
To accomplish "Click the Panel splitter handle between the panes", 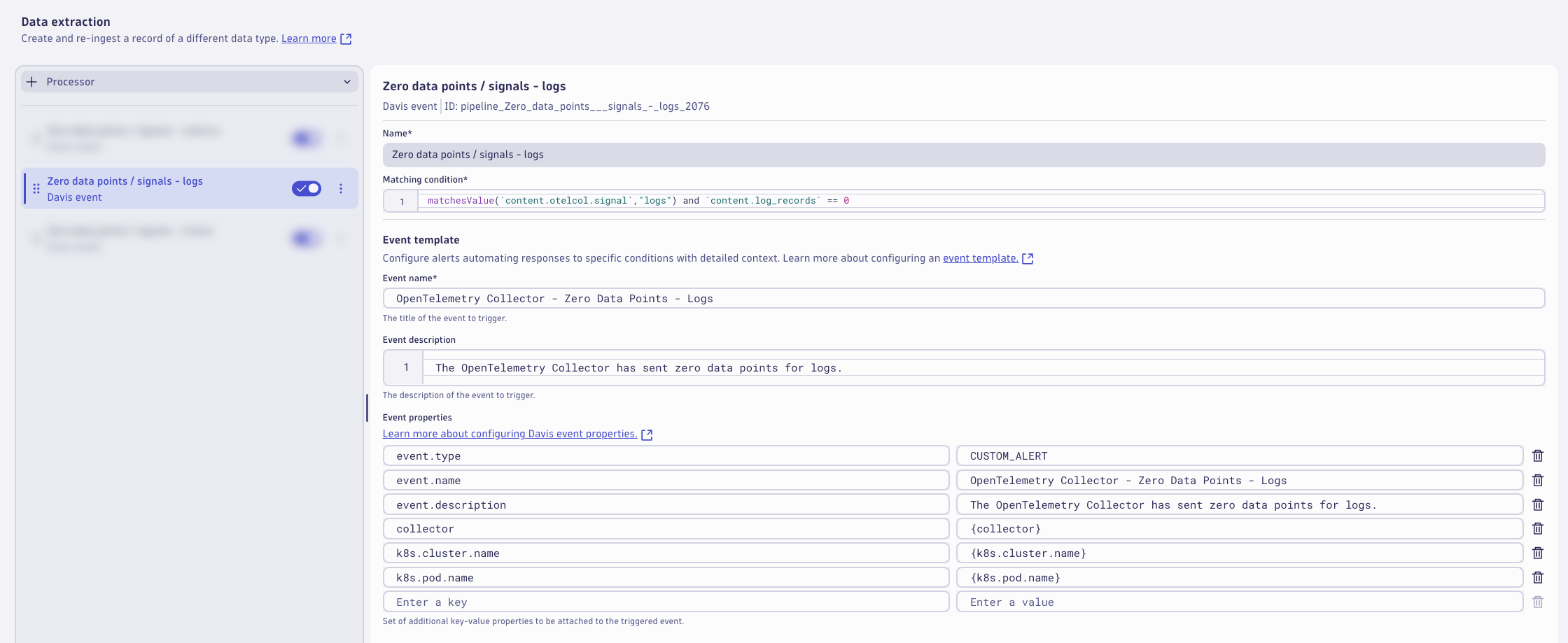I will coord(367,408).
